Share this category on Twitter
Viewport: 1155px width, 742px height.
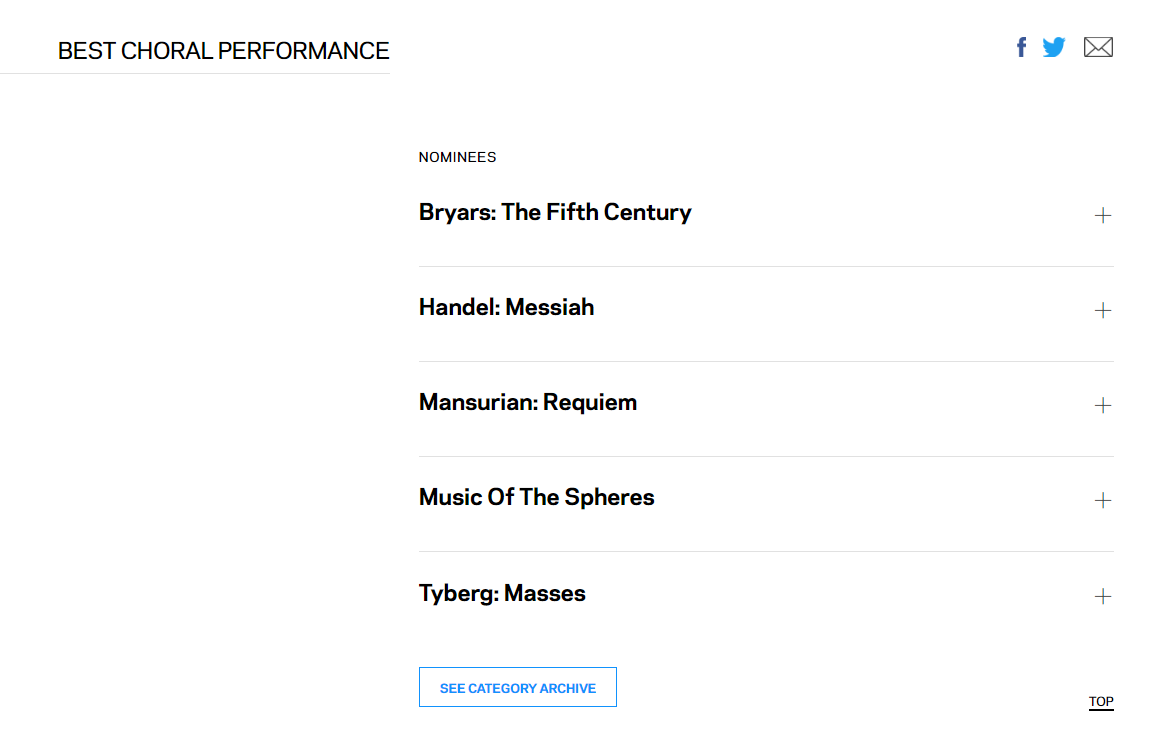tap(1054, 47)
